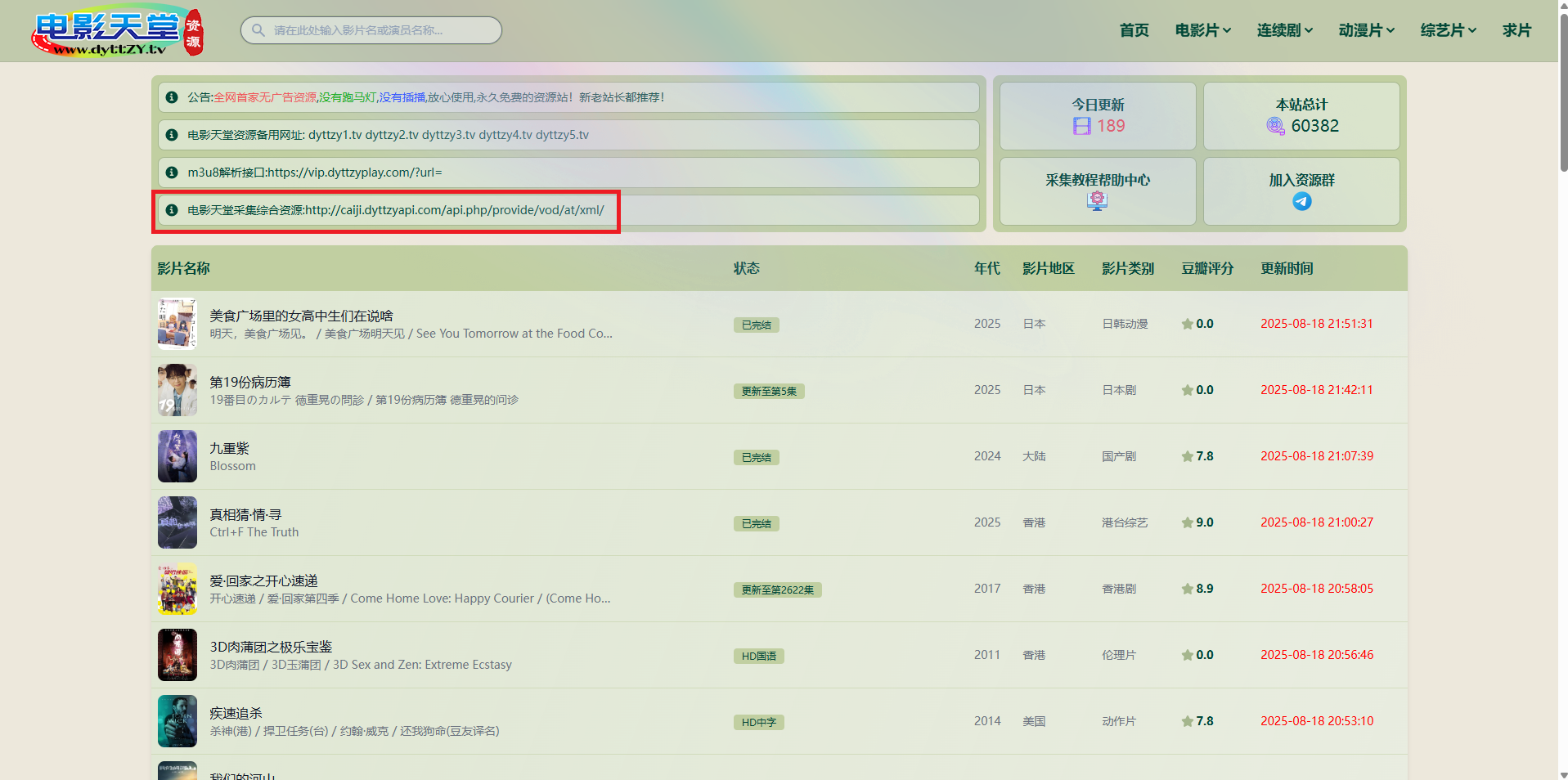Click the 更新至第5集 status badge
Viewport: 1568px width, 780px height.
pyautogui.click(x=769, y=391)
